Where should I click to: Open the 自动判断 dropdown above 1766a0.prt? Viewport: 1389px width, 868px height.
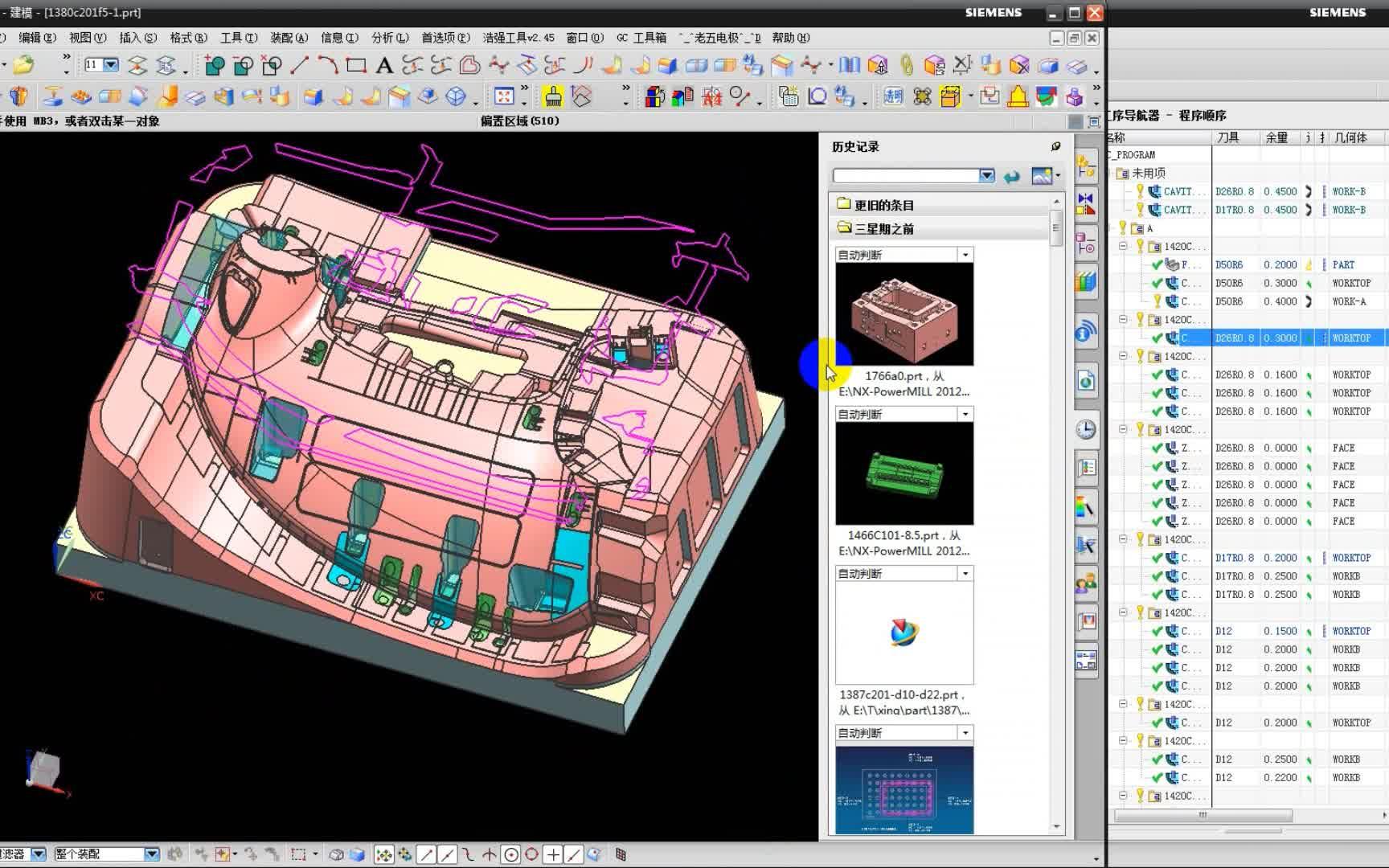coord(965,255)
